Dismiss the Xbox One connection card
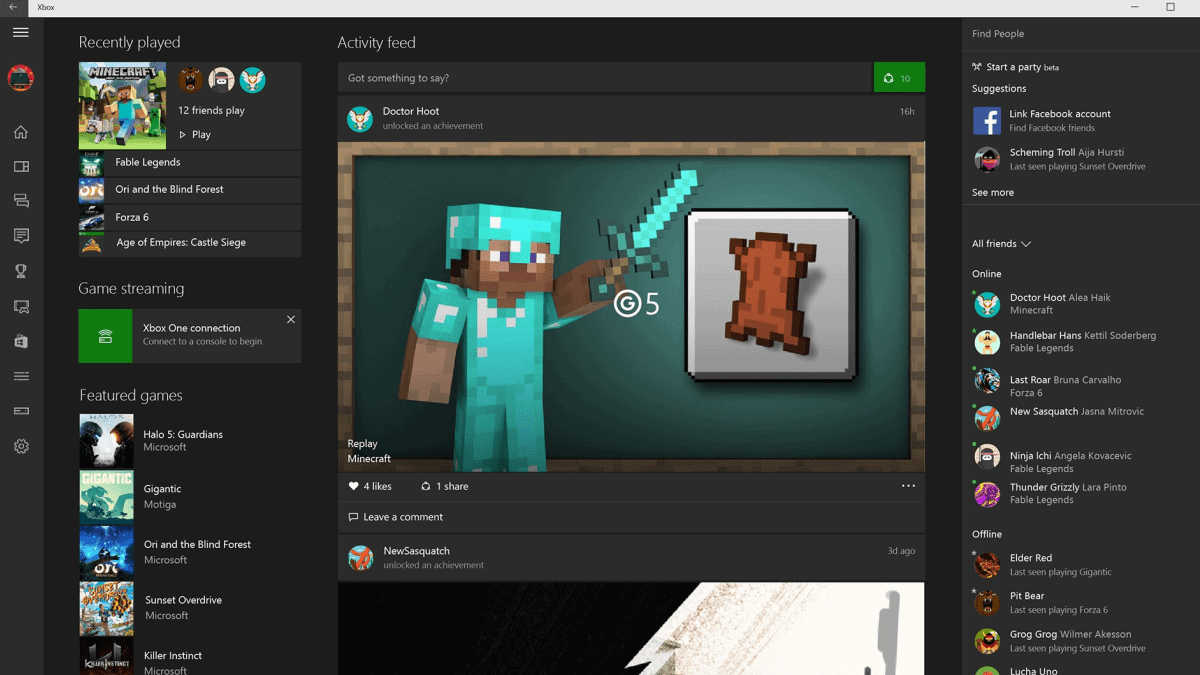The image size is (1200, 675). 291,320
